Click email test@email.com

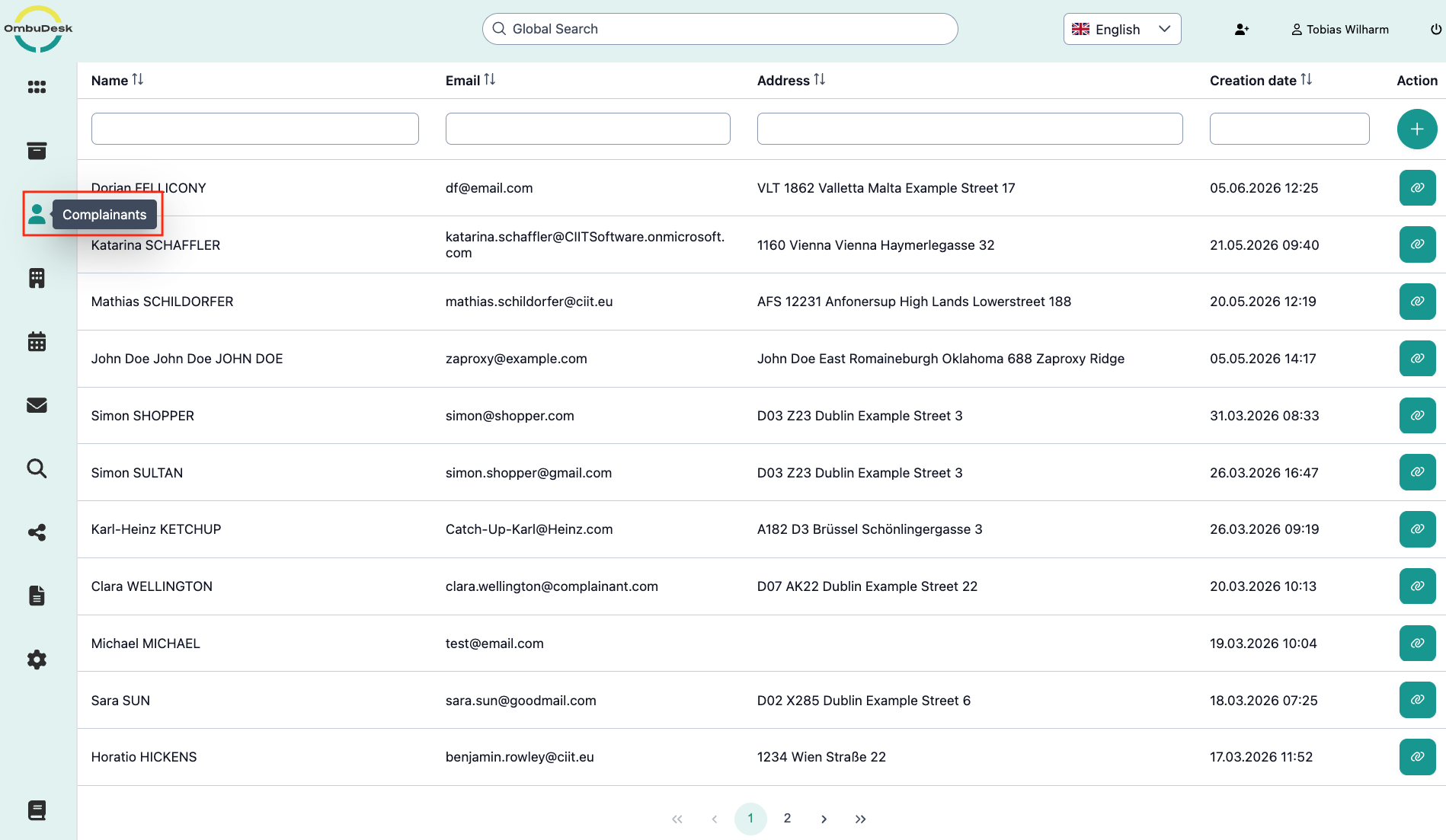[494, 644]
